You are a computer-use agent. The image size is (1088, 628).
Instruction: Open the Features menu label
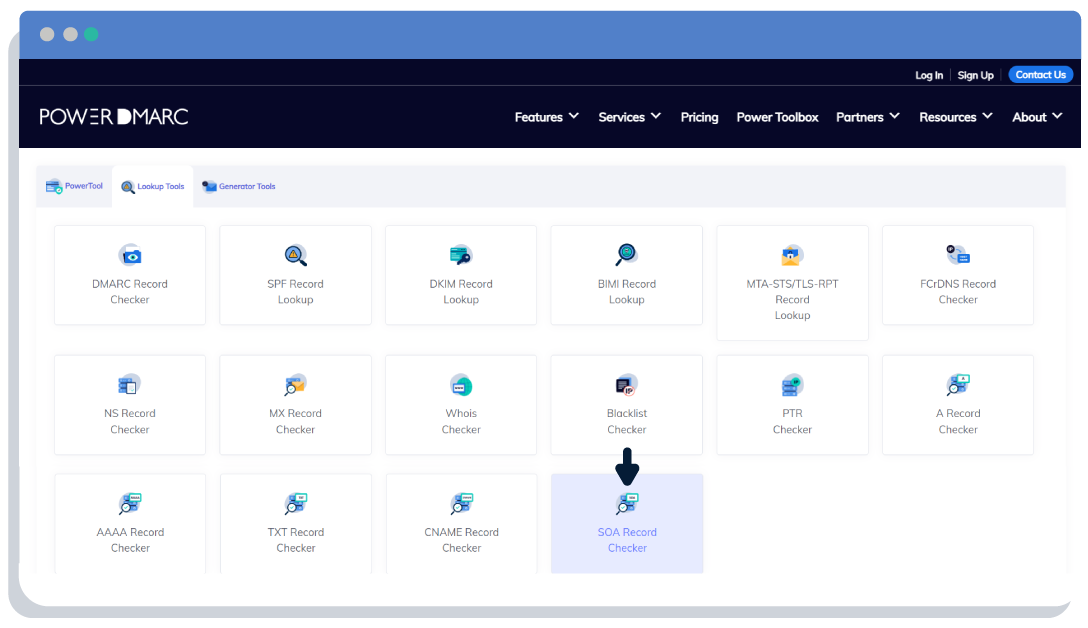tap(538, 117)
